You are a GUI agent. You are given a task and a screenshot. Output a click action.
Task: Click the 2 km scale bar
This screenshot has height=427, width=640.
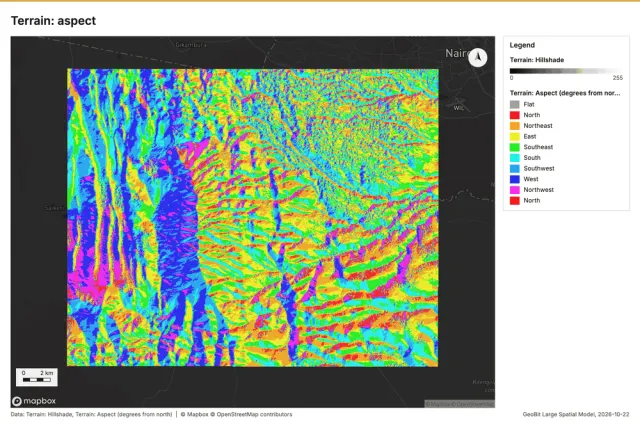[x=37, y=377]
